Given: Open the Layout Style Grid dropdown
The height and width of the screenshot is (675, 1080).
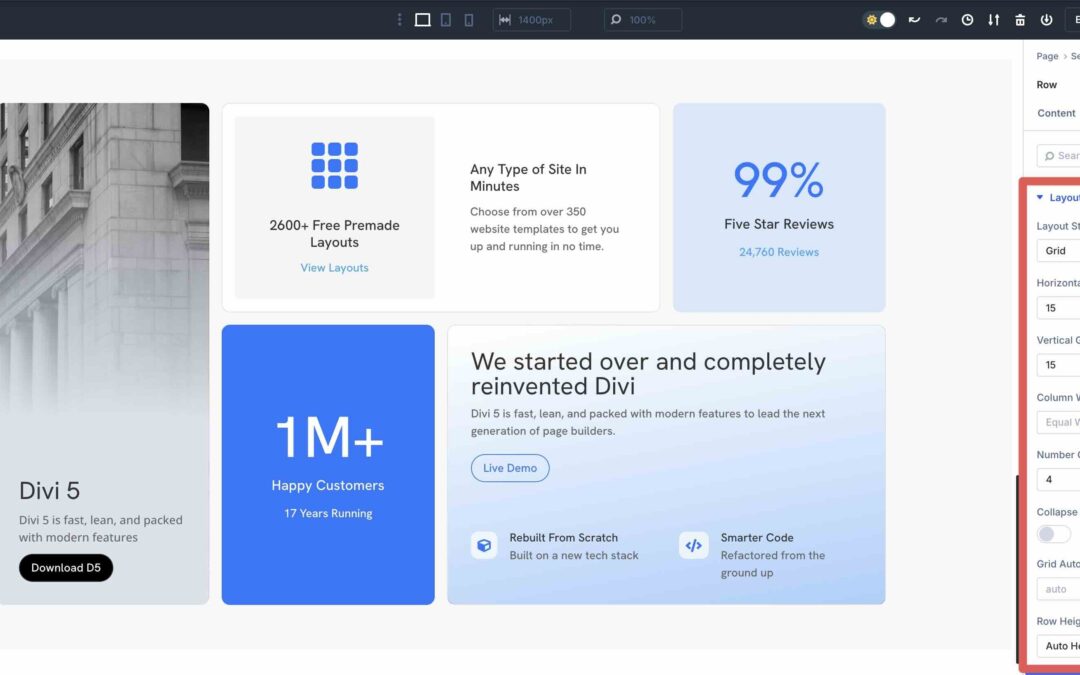Looking at the screenshot, I should pos(1060,250).
